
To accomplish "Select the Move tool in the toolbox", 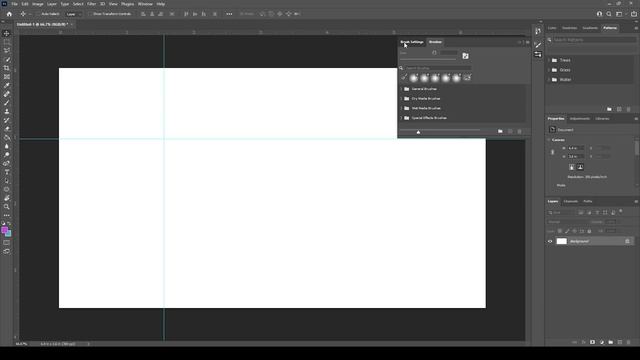I will [x=7, y=33].
